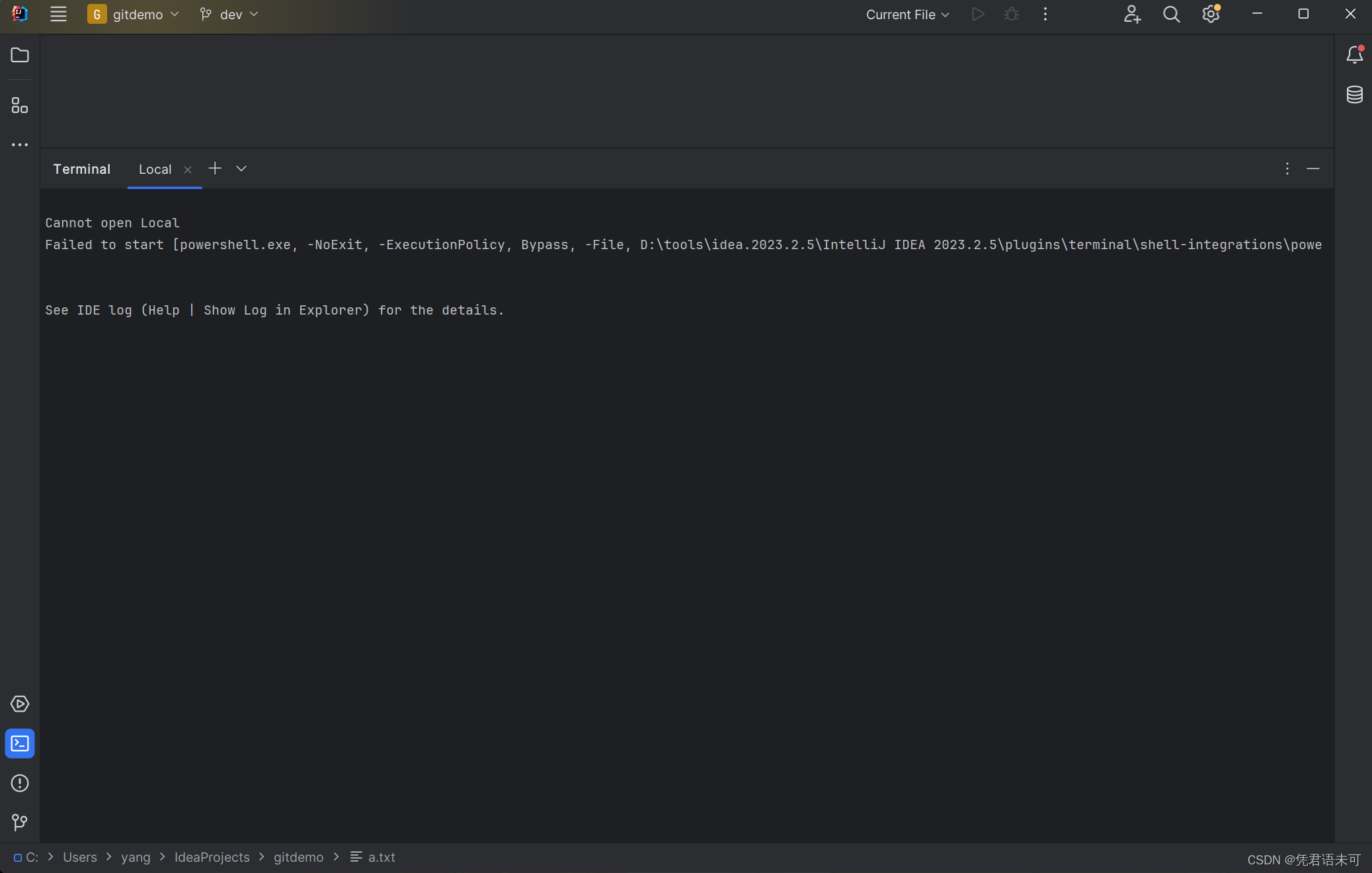1372x873 pixels.
Task: Open the Database tool window
Action: (x=1354, y=95)
